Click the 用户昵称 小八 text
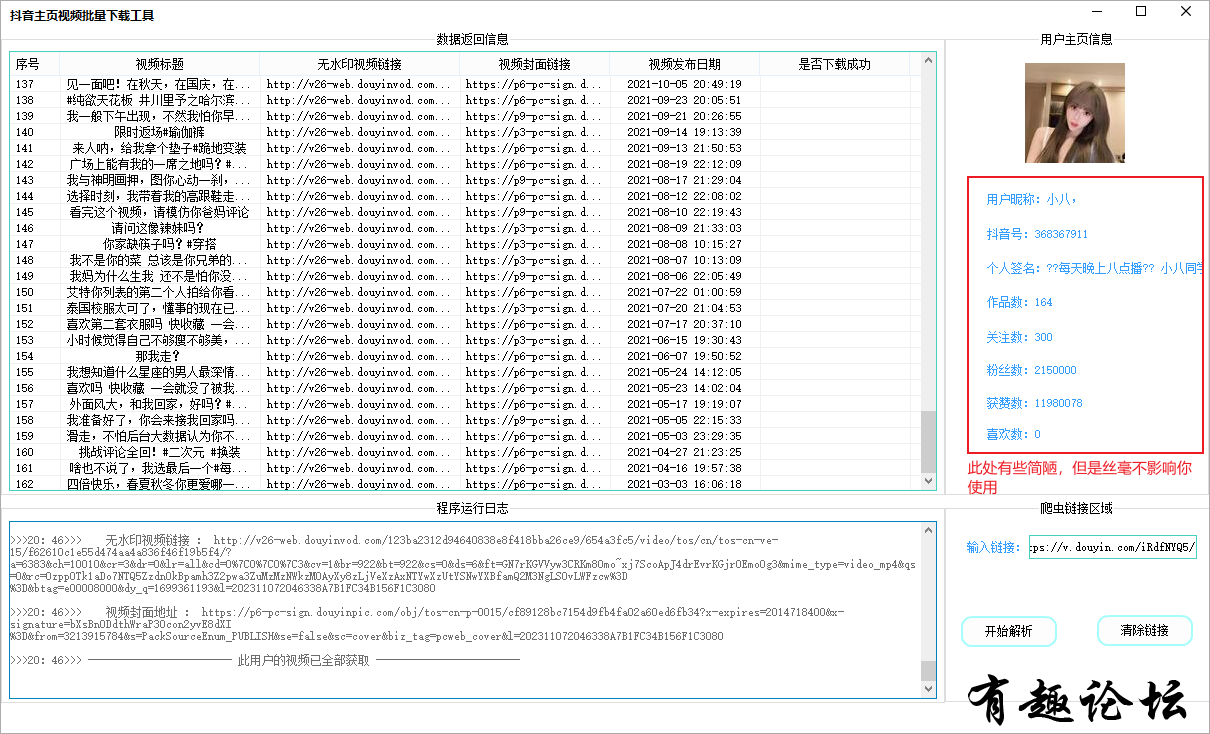This screenshot has height=734, width=1210. (x=1032, y=199)
